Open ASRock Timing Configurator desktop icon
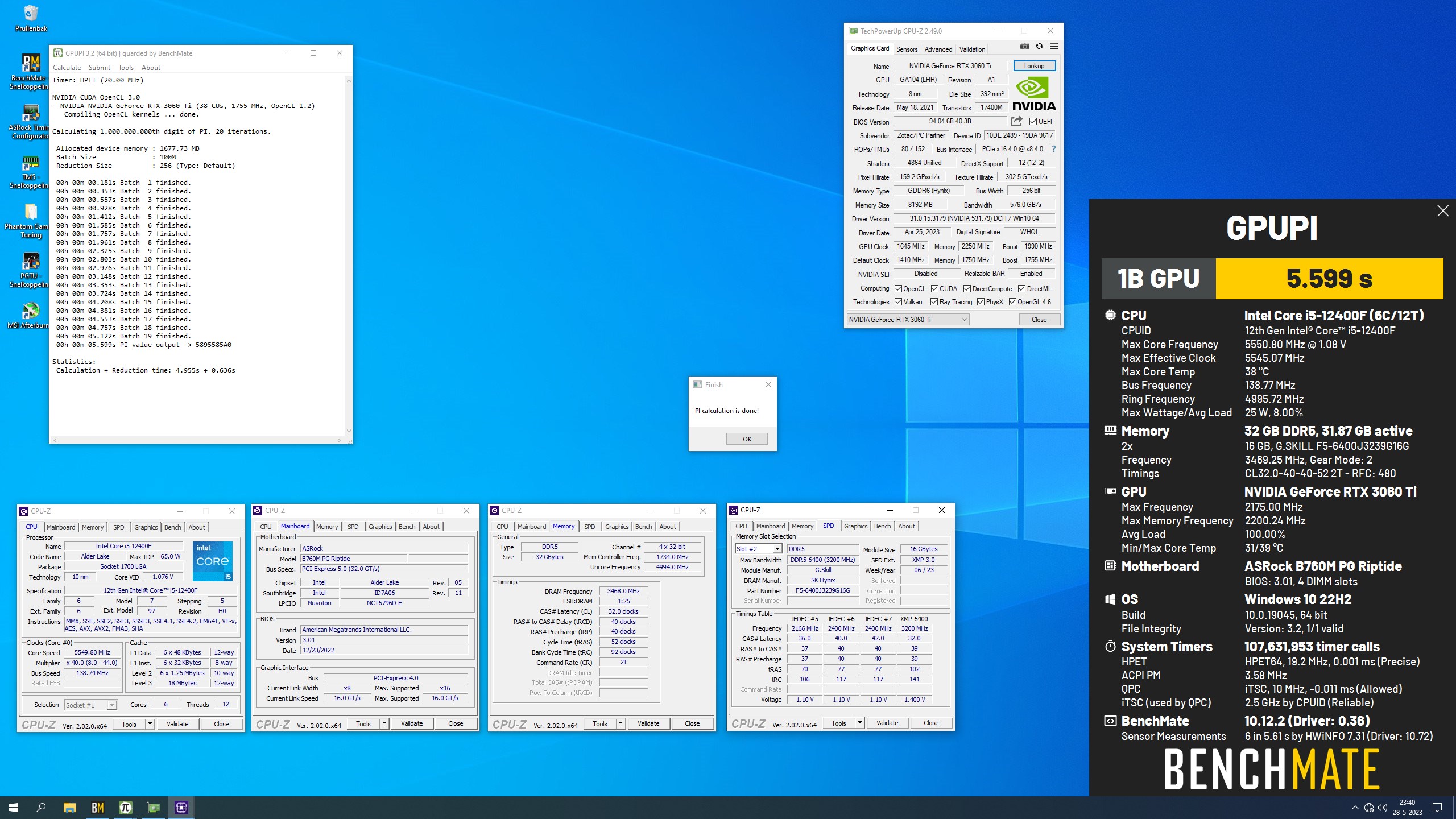The image size is (1456, 819). [x=30, y=121]
